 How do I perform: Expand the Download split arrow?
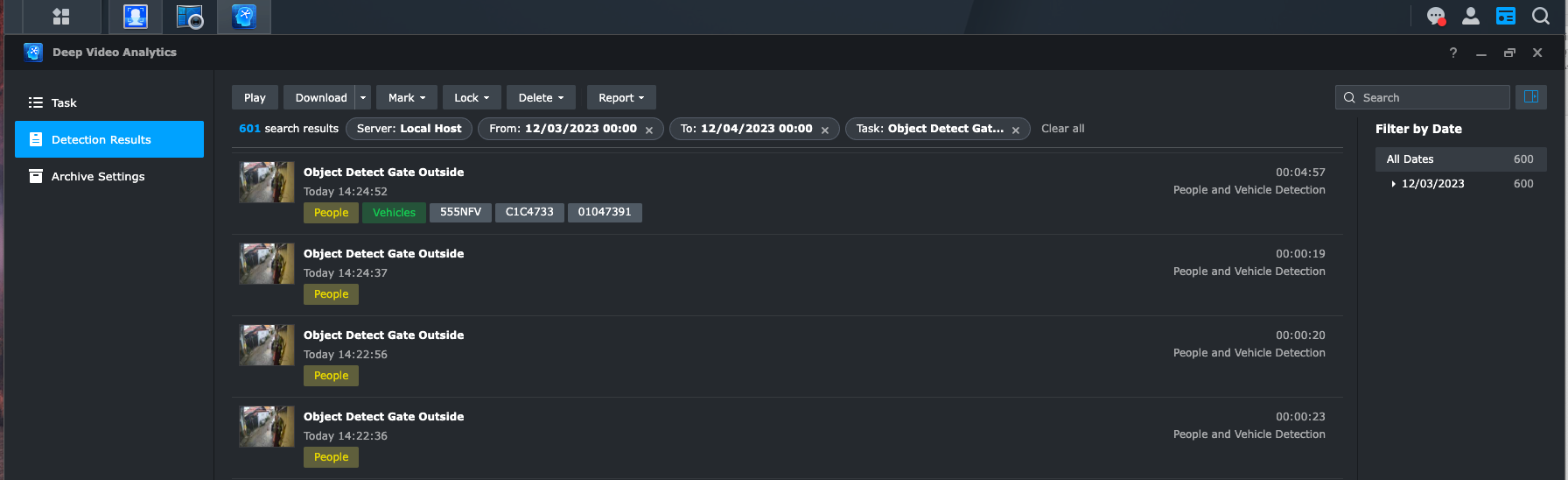363,98
